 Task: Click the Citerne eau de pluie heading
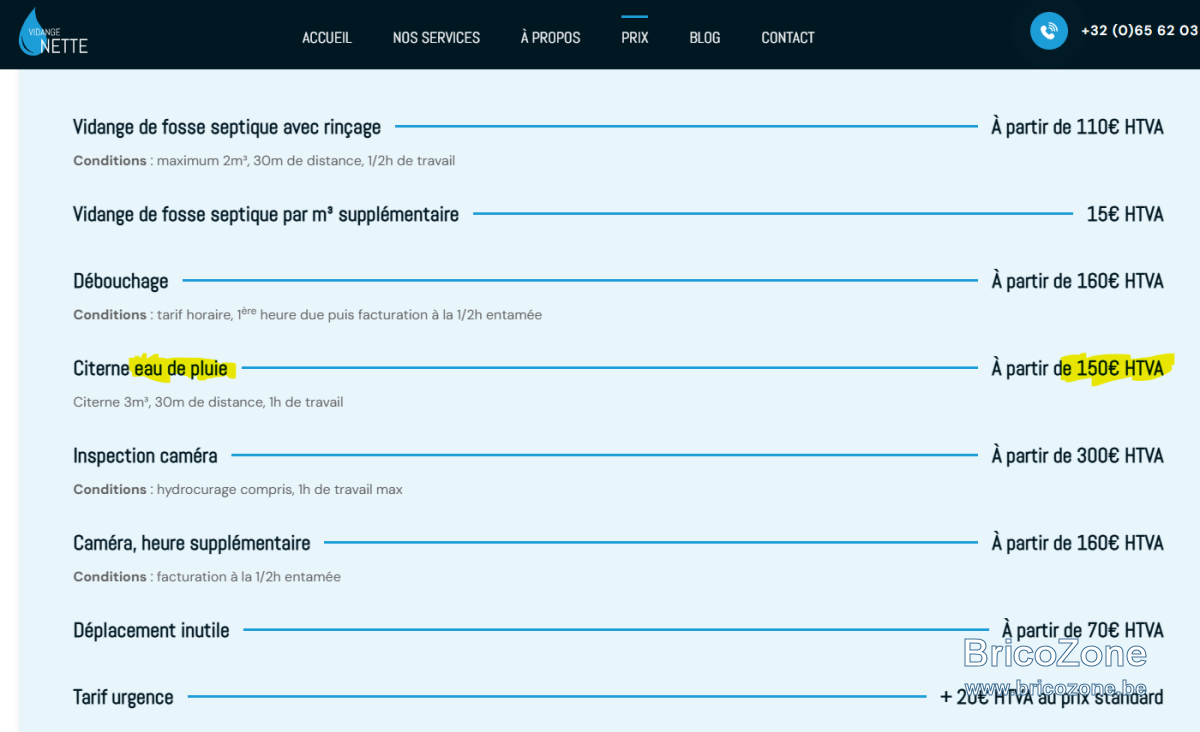(x=150, y=368)
